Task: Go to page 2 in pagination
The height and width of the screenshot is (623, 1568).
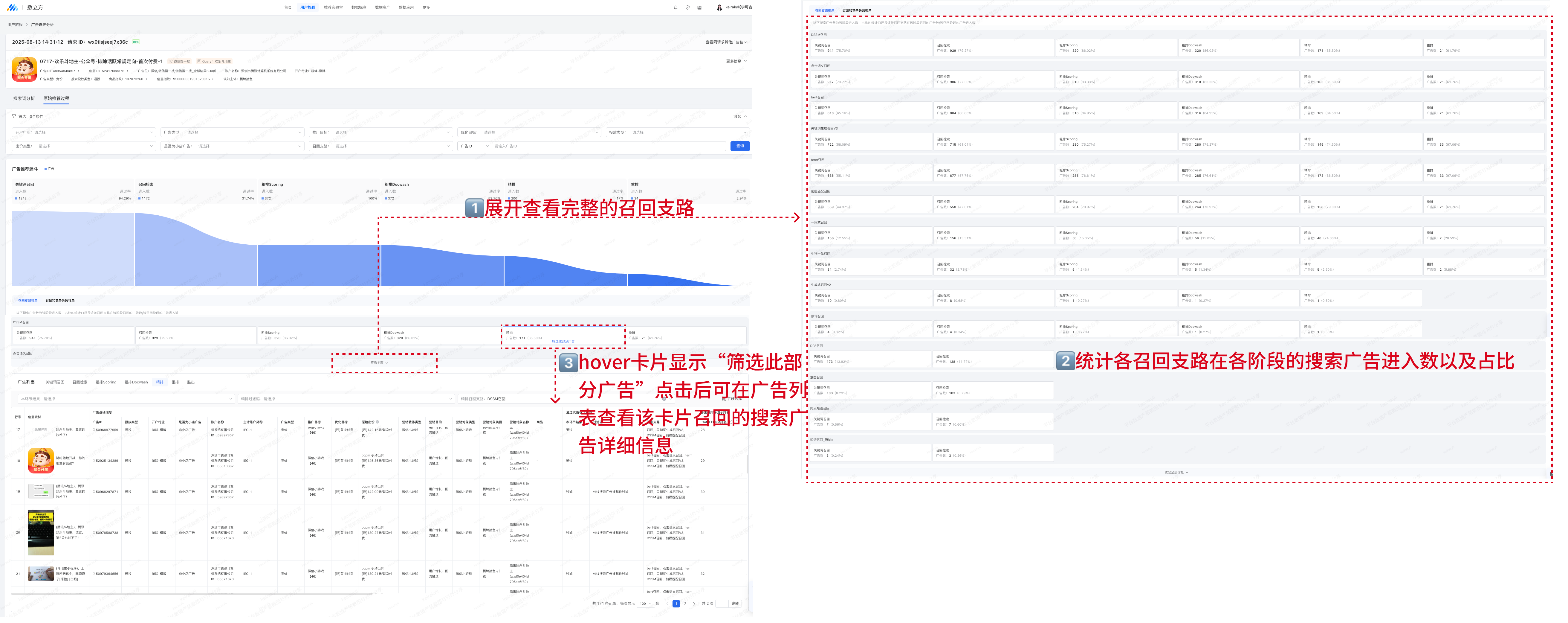Action: coord(685,604)
